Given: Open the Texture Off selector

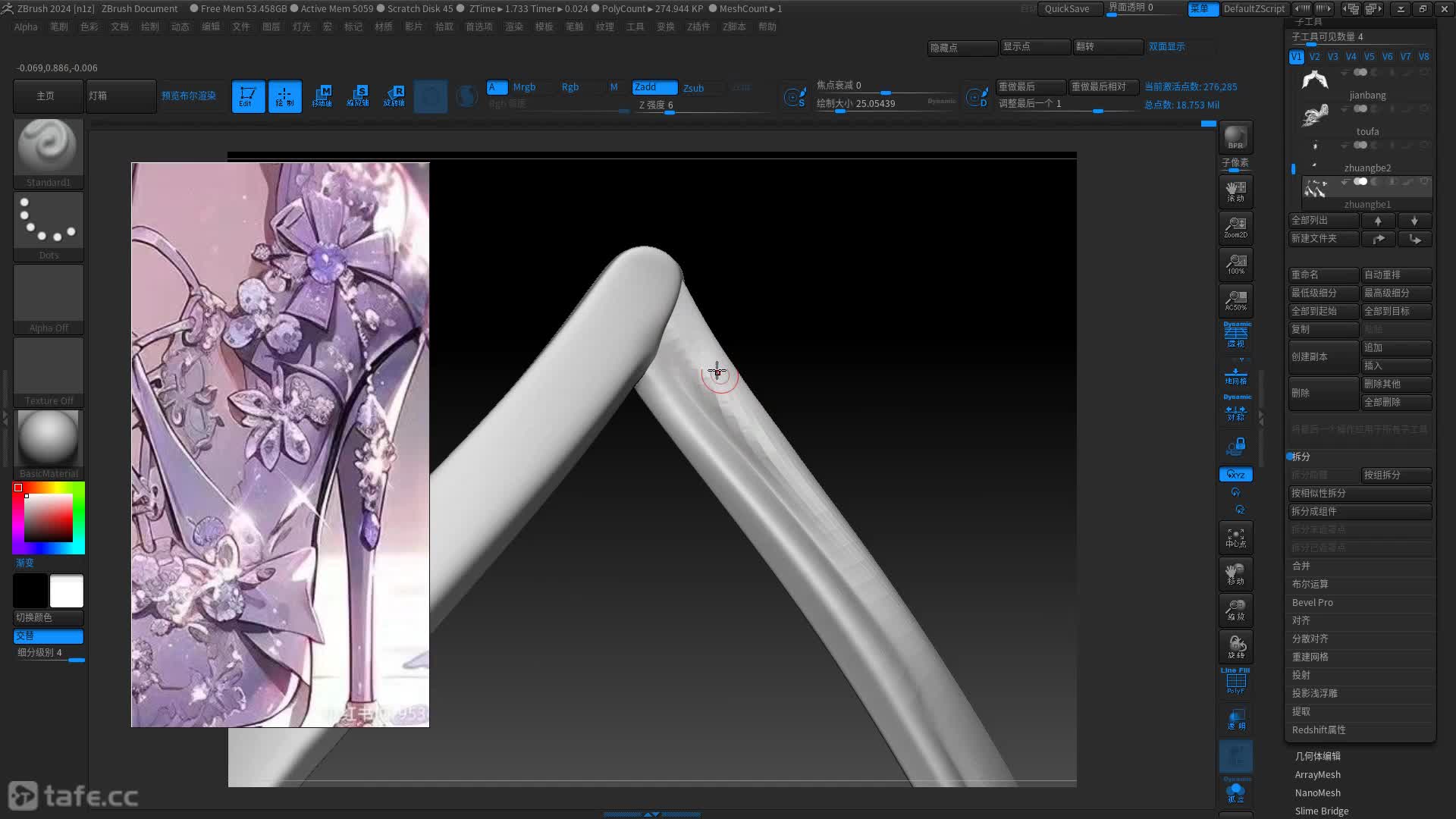Looking at the screenshot, I should pyautogui.click(x=49, y=372).
